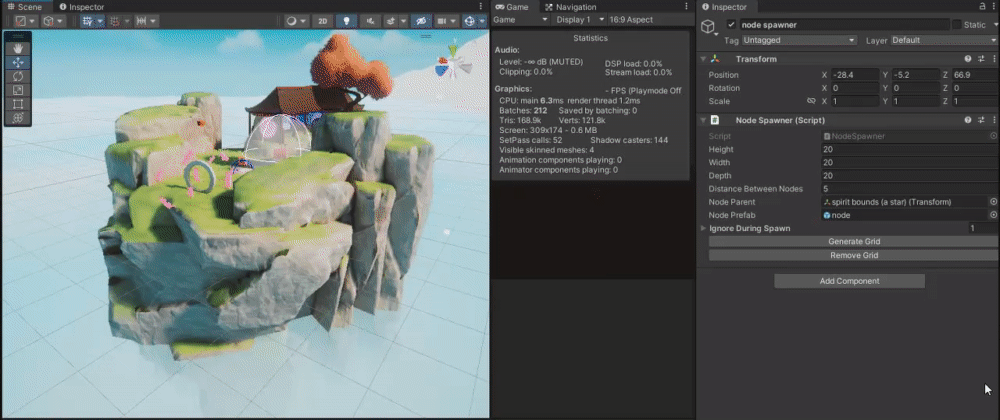
Task: Toggle grid snapping icon
Action: click(x=114, y=21)
